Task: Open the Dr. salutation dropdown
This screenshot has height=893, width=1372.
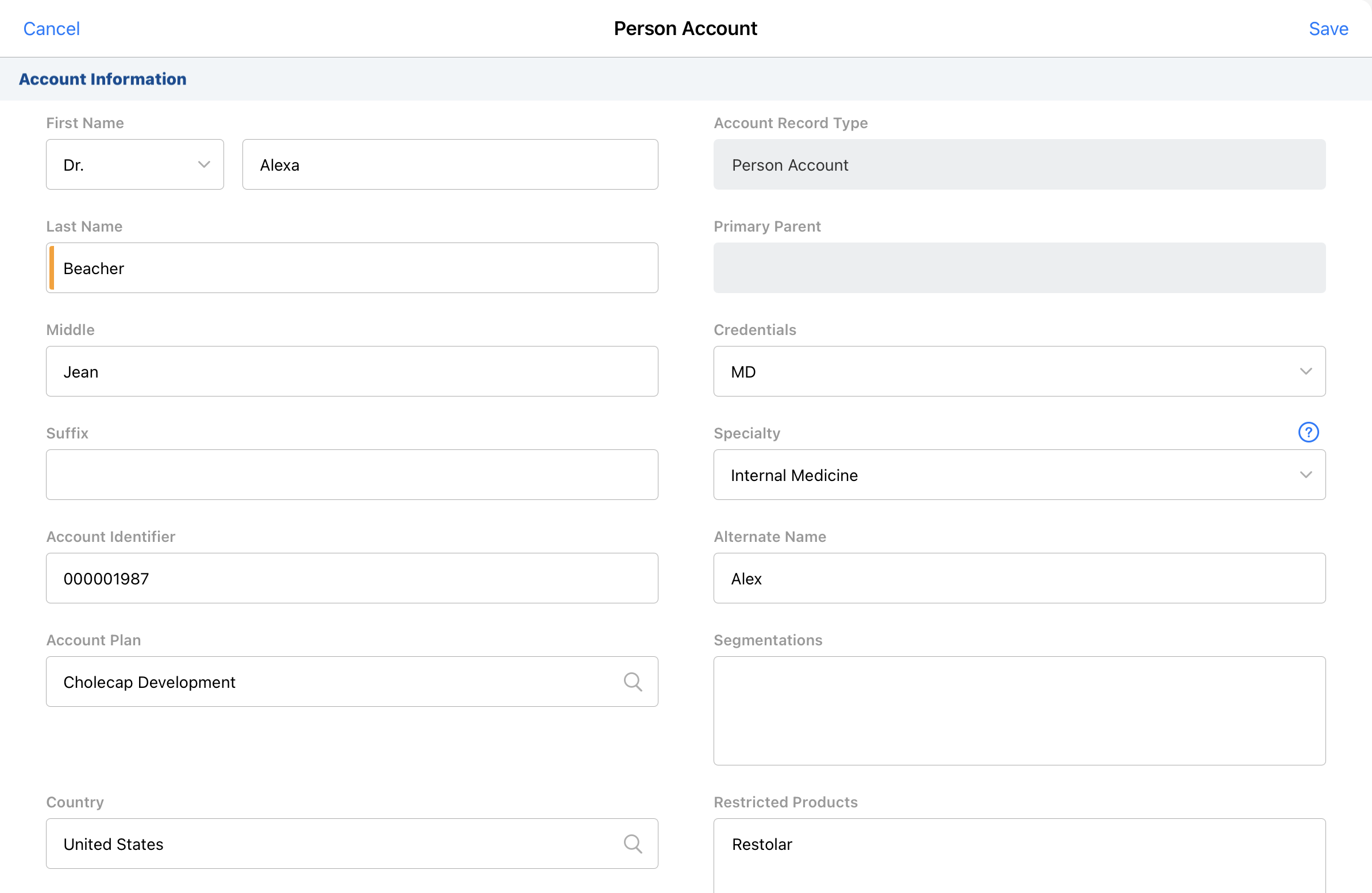Action: (x=135, y=165)
